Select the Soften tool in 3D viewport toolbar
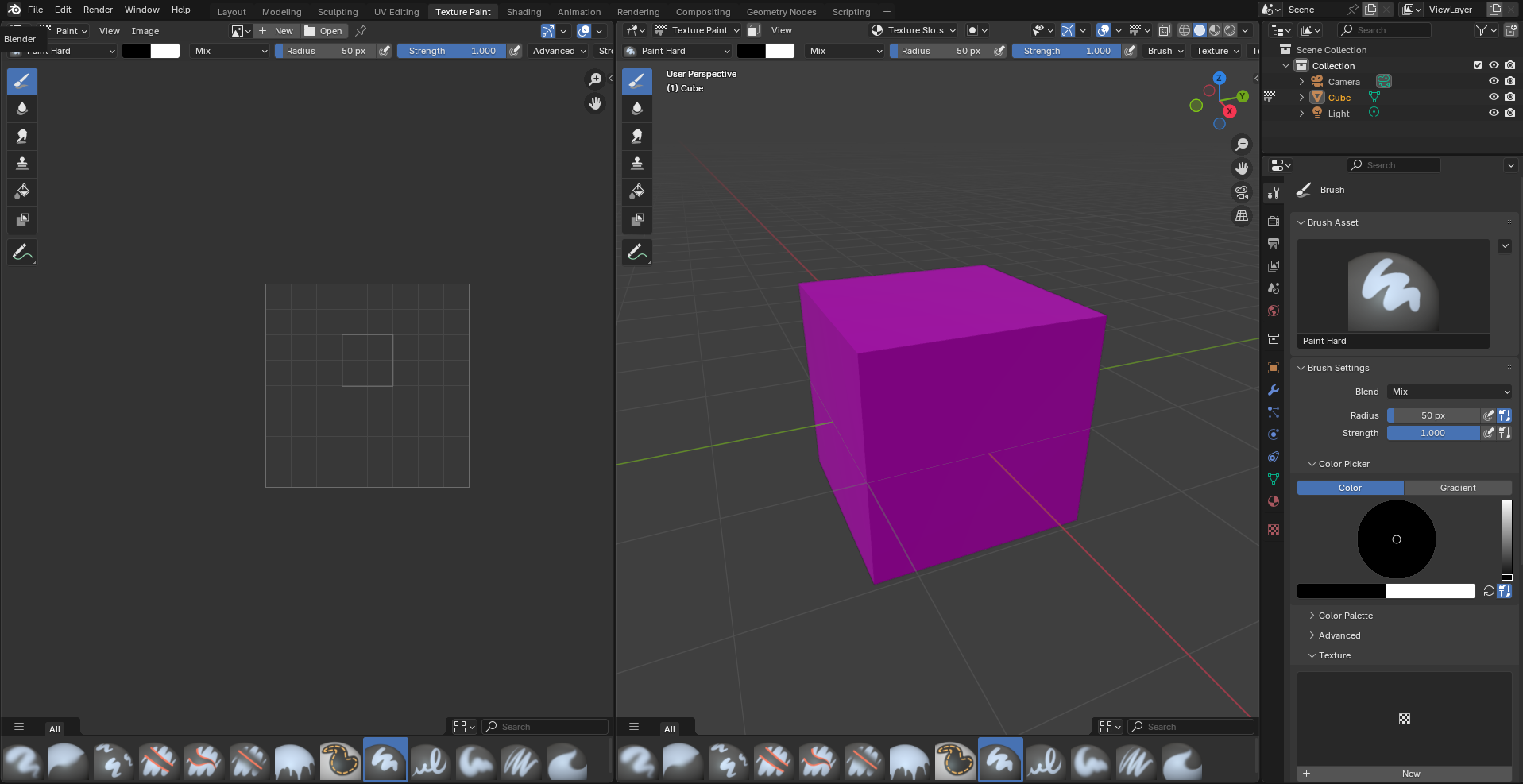Image resolution: width=1523 pixels, height=784 pixels. pyautogui.click(x=636, y=108)
